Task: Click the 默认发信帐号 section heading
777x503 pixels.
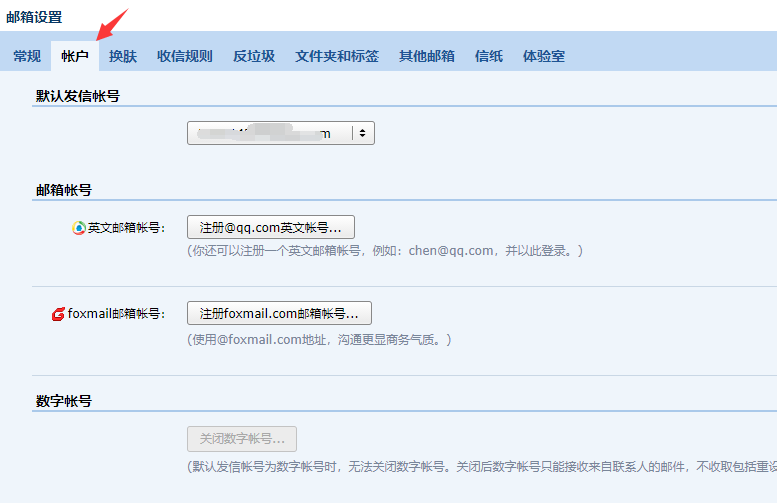Action: pos(78,96)
